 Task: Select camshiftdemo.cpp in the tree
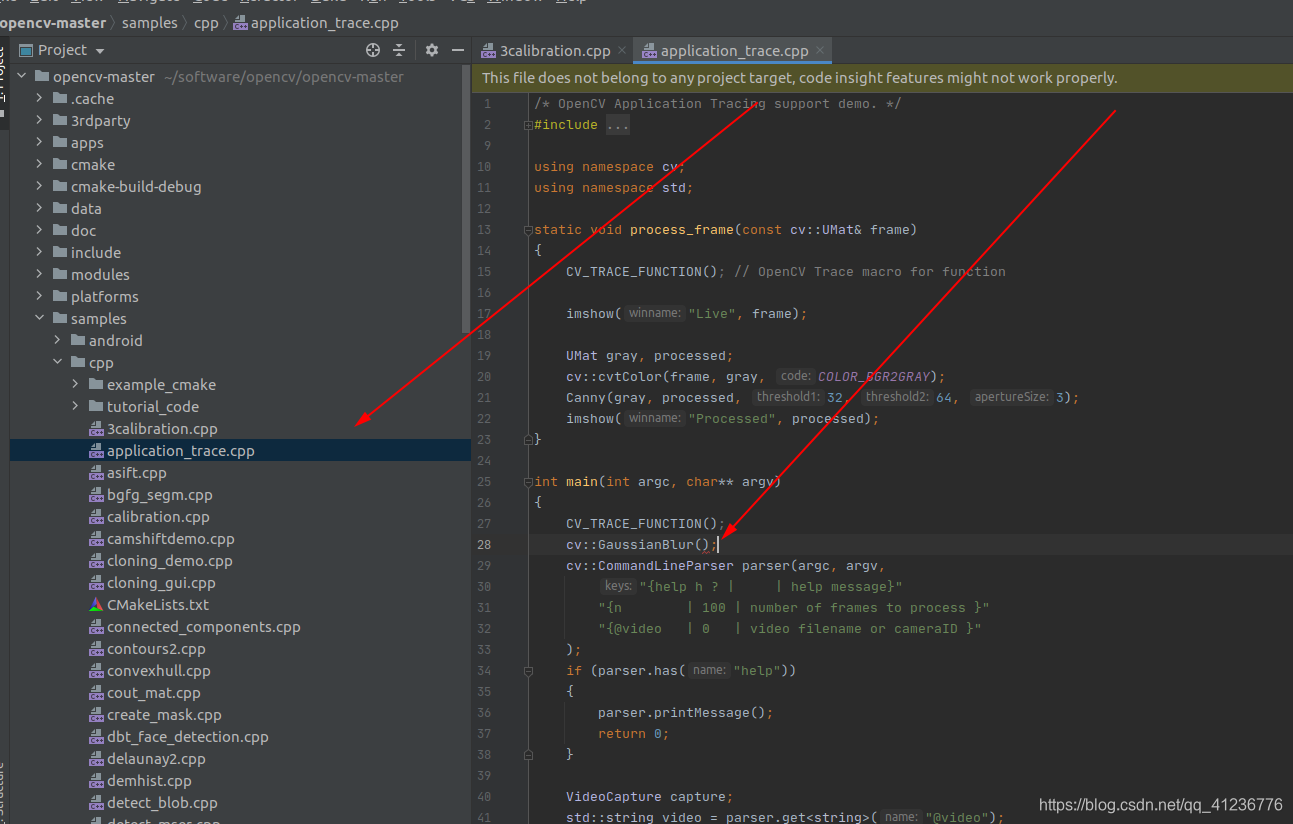[x=171, y=539]
